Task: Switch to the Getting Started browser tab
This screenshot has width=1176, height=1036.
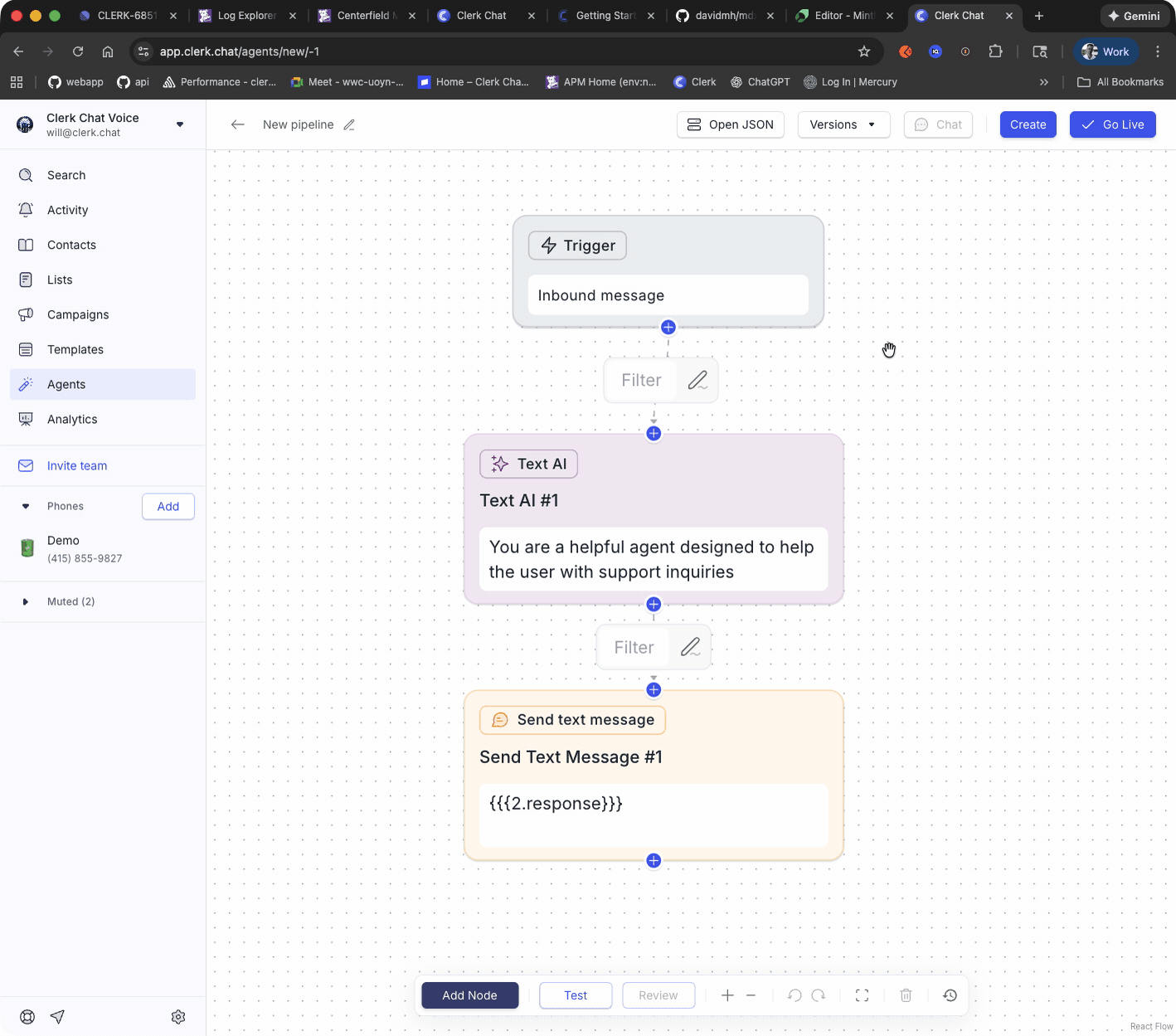Action: [x=605, y=16]
